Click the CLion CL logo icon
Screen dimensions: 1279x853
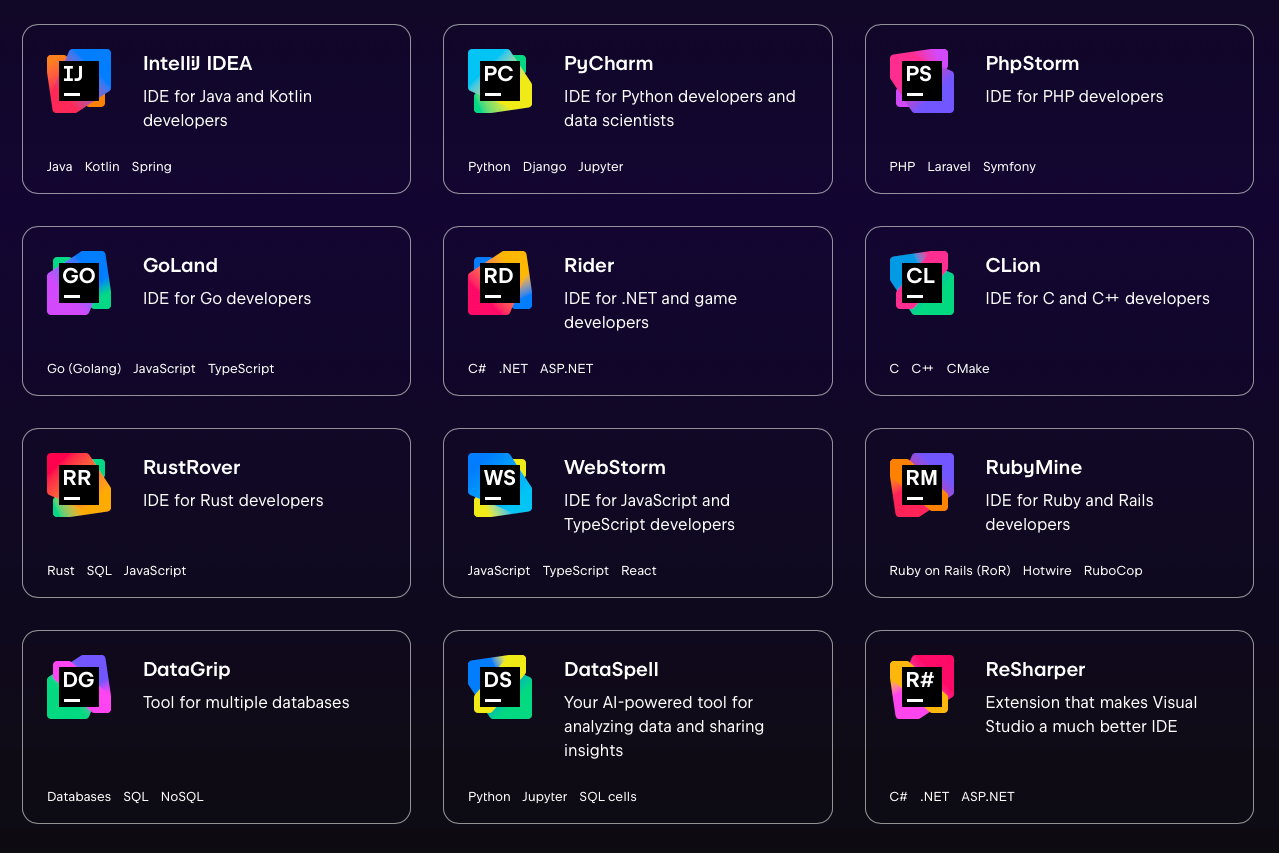click(x=921, y=283)
